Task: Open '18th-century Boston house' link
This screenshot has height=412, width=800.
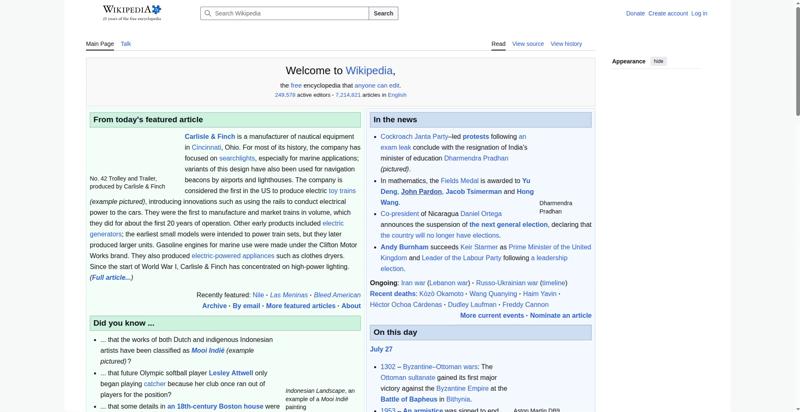Action: [x=215, y=406]
